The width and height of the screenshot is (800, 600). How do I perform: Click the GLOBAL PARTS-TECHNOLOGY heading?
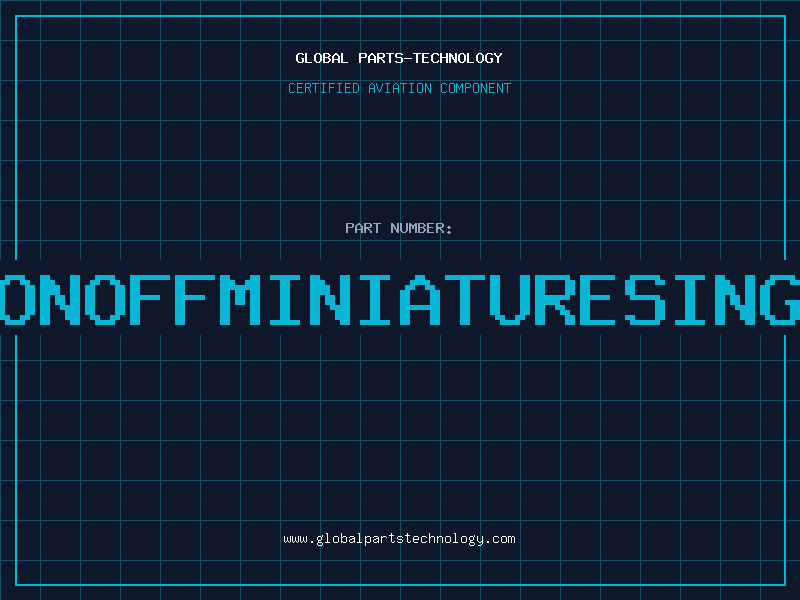pos(399,58)
